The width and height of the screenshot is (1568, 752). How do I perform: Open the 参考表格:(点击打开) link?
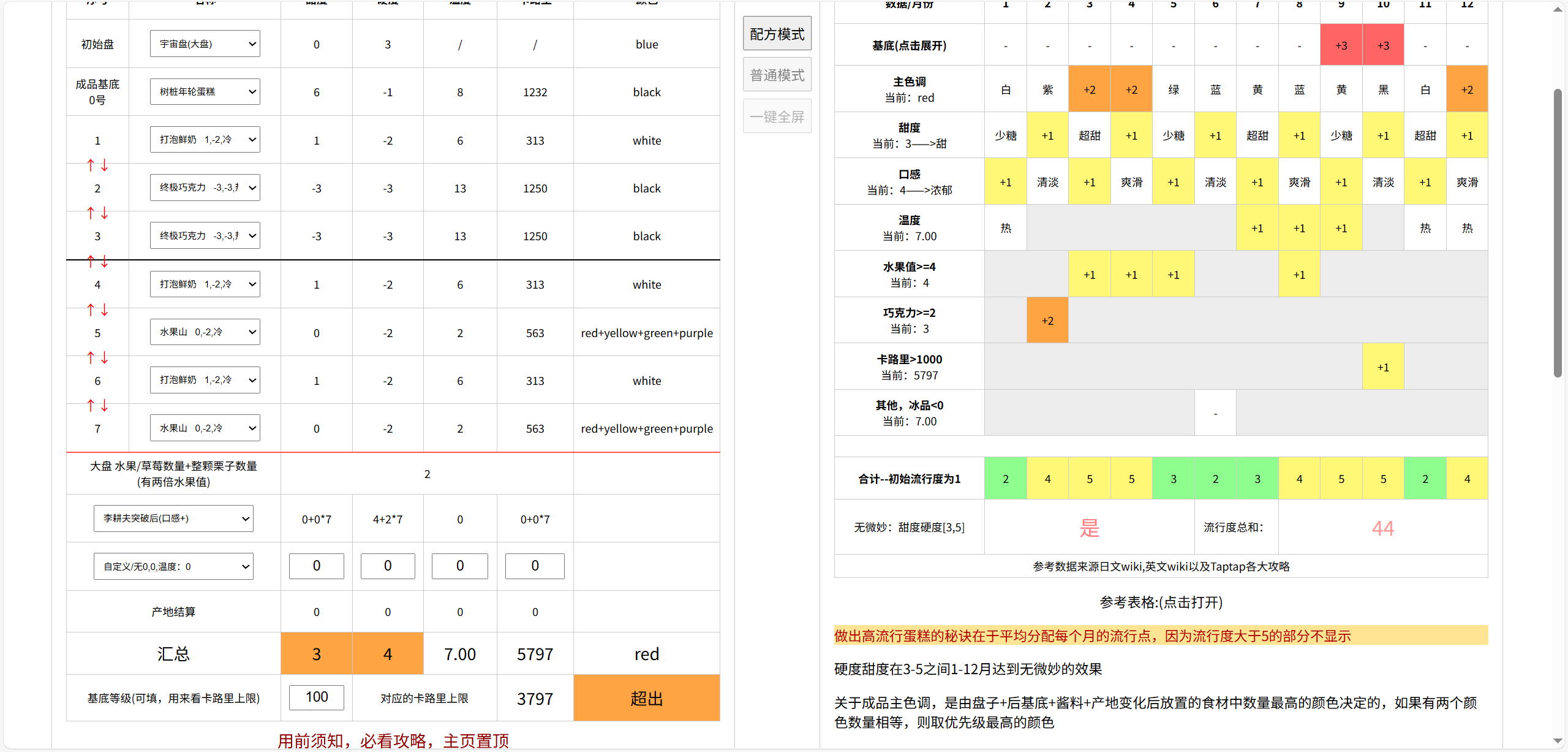point(1161,602)
